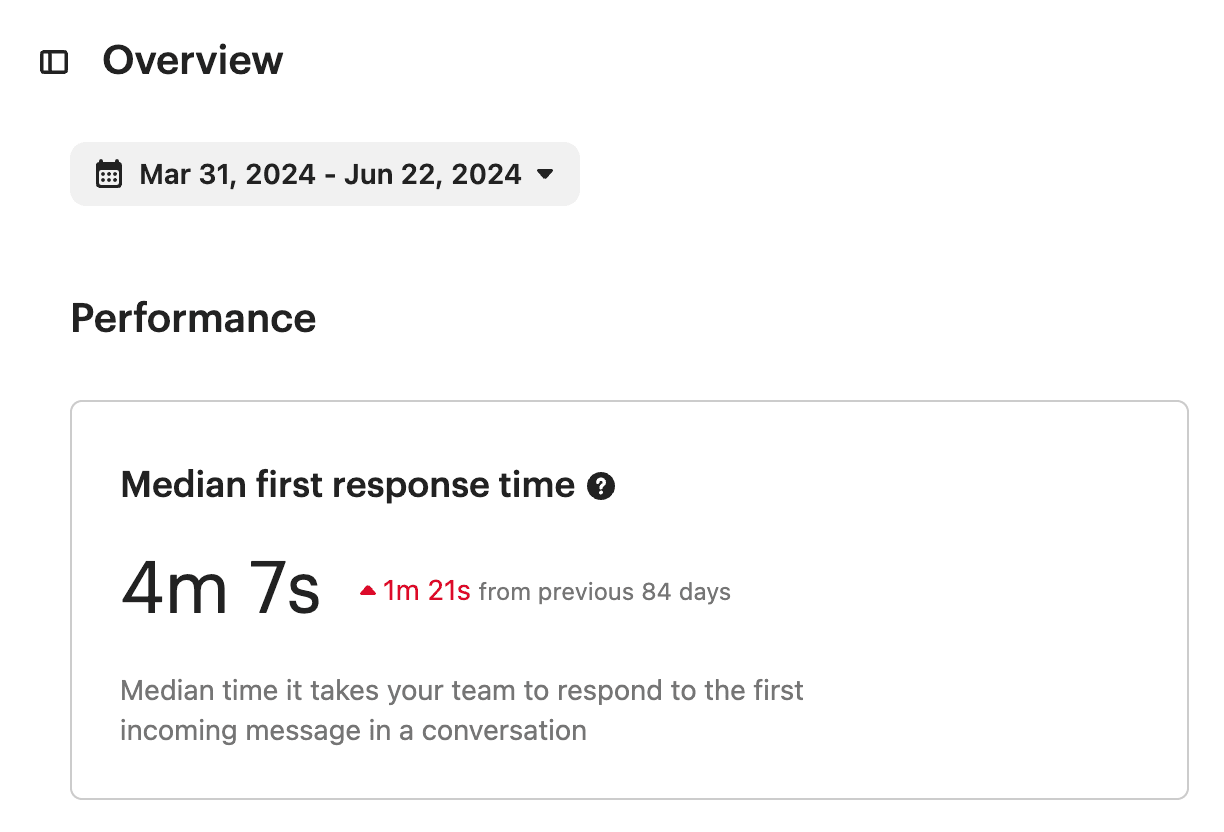Image resolution: width=1224 pixels, height=832 pixels.
Task: Click "incoming message in a conversation" text
Action: tap(353, 730)
